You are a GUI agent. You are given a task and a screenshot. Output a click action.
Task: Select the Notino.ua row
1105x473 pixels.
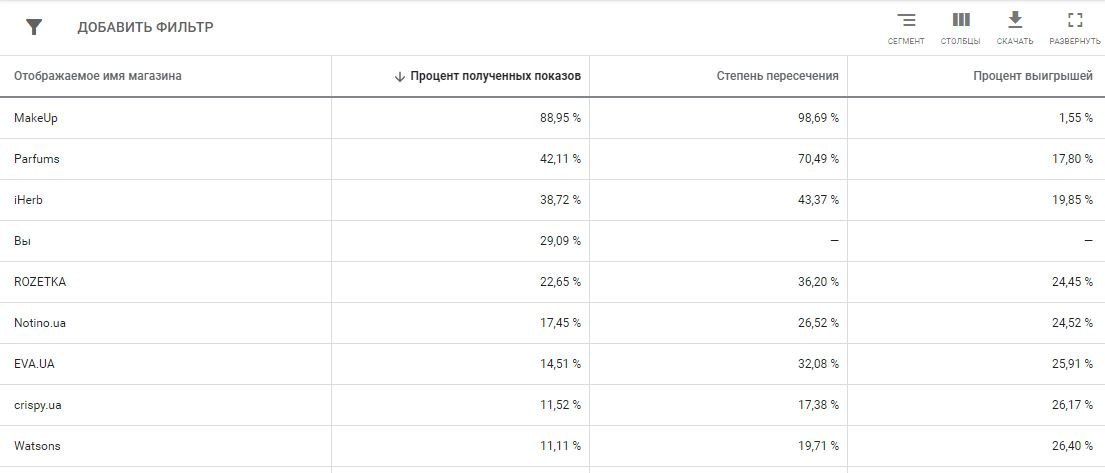pos(40,323)
